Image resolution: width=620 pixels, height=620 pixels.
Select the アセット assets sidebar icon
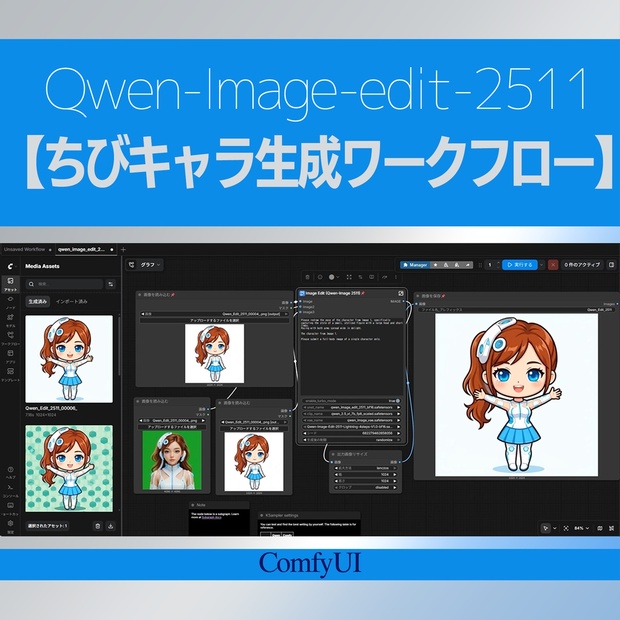click(10, 284)
